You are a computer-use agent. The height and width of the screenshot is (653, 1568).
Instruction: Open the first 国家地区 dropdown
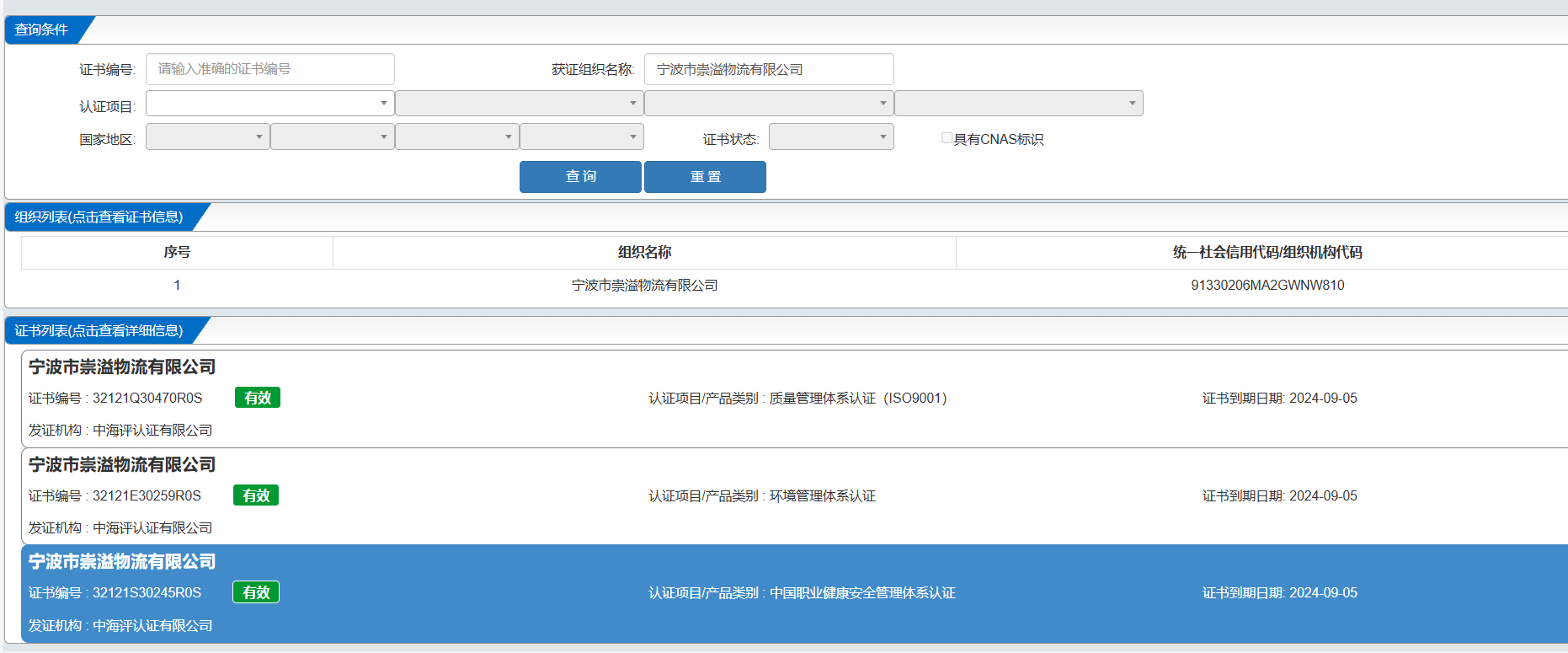click(x=207, y=136)
